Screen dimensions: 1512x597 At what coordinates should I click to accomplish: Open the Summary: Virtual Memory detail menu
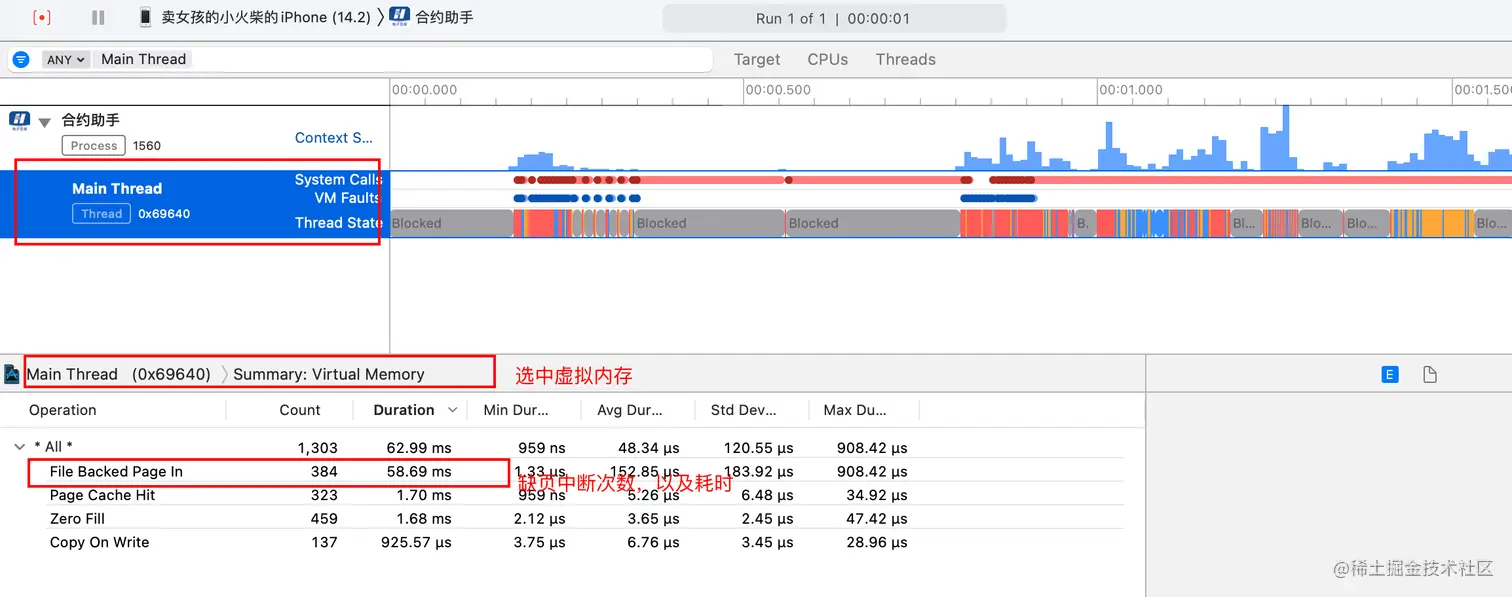pyautogui.click(x=329, y=374)
